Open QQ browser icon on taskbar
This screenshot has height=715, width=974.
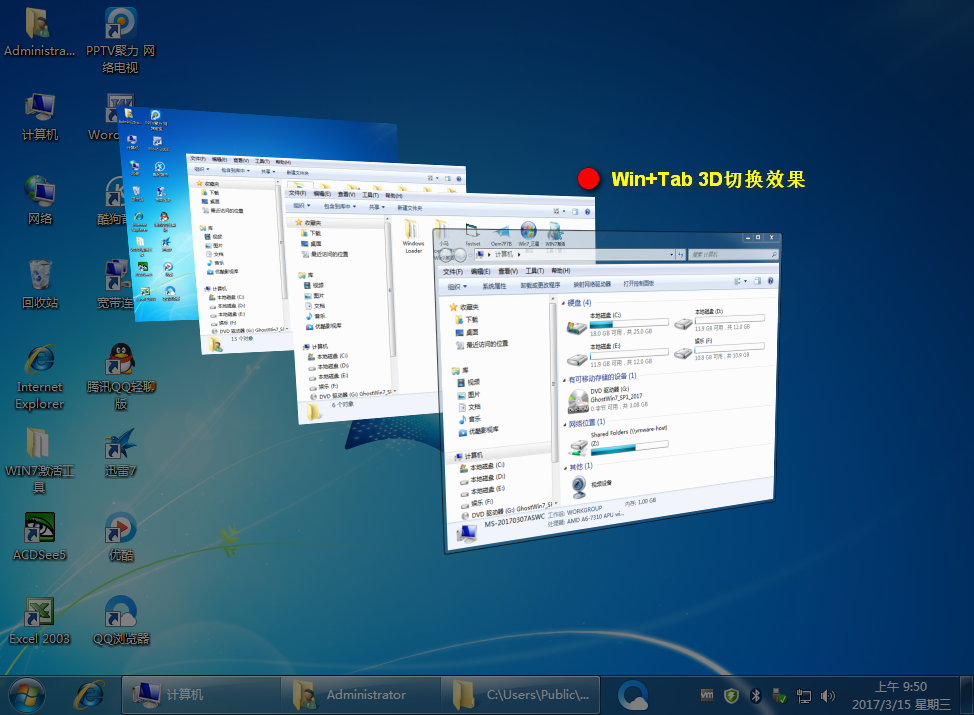pos(633,695)
